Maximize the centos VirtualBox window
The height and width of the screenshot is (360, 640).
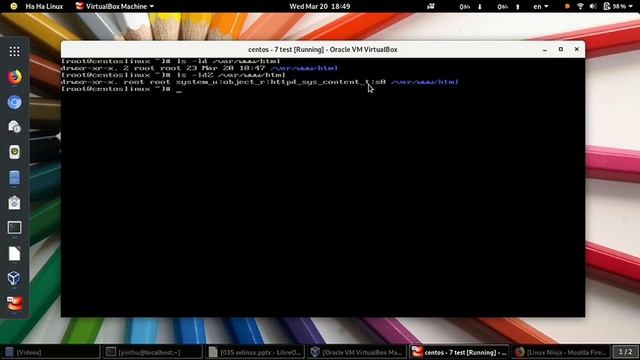[560, 49]
